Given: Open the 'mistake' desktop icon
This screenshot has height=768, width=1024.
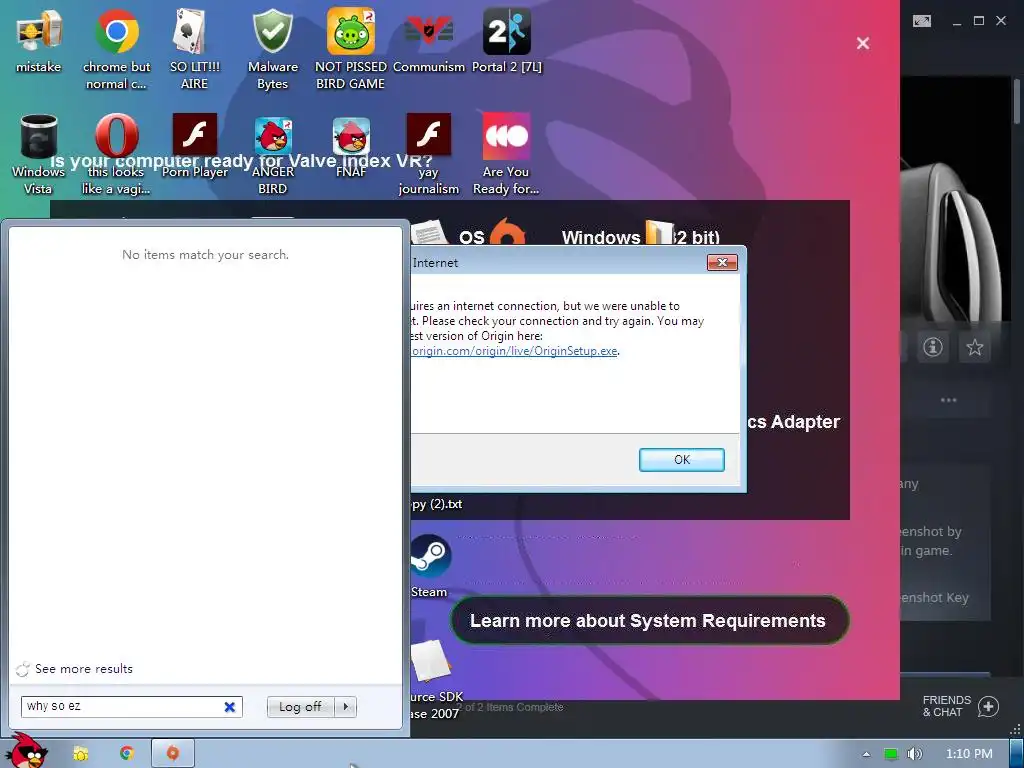Looking at the screenshot, I should (x=38, y=40).
